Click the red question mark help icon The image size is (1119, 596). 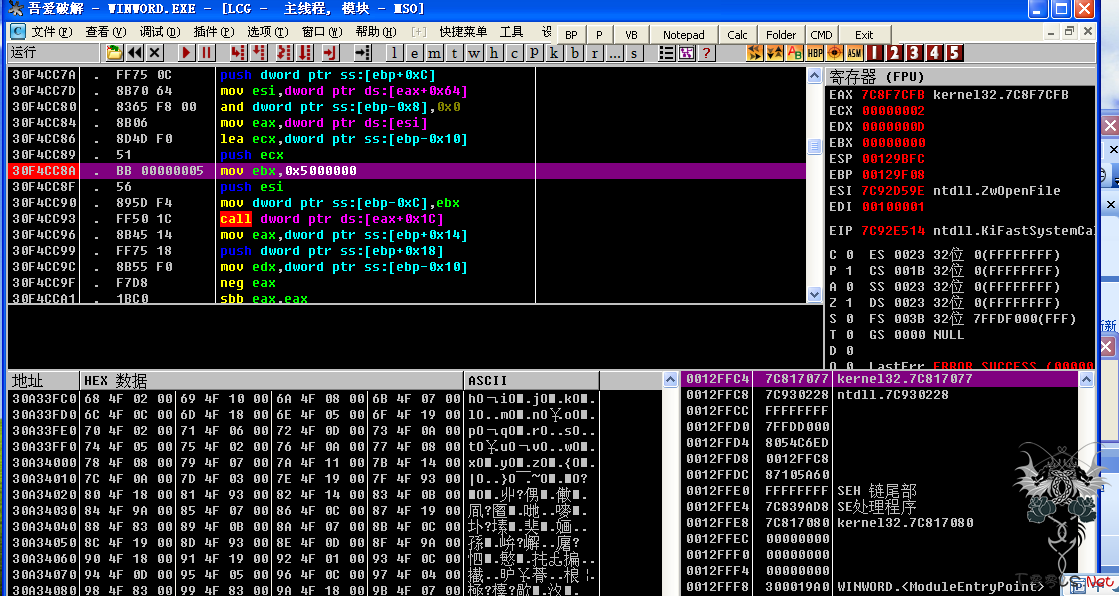click(x=707, y=53)
